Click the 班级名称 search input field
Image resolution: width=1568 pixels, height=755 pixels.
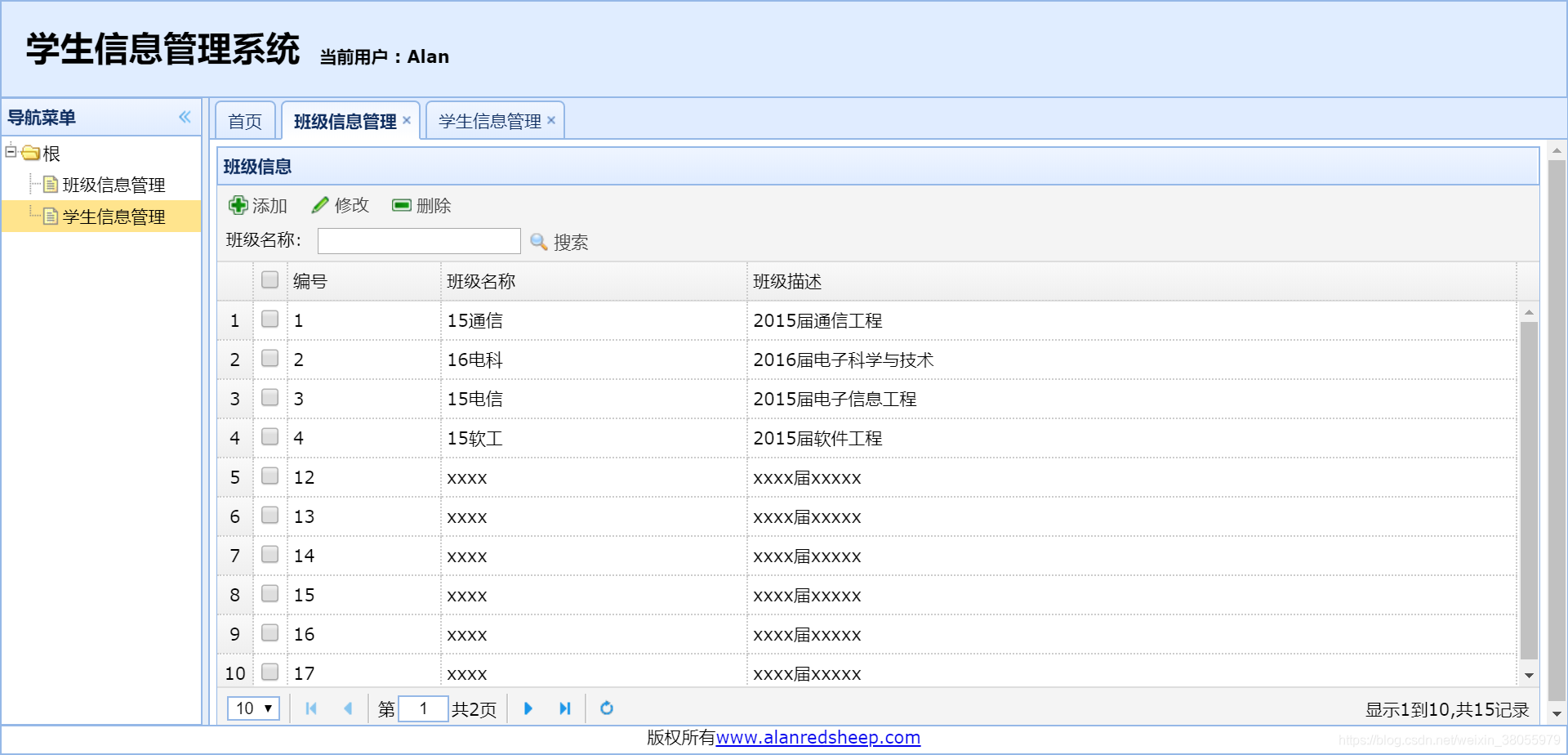click(419, 241)
